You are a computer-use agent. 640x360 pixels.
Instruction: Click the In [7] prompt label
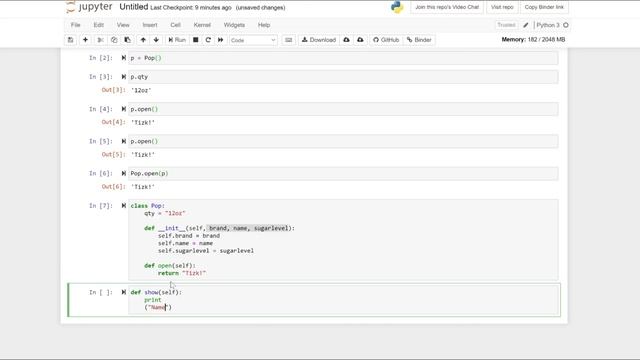101,206
